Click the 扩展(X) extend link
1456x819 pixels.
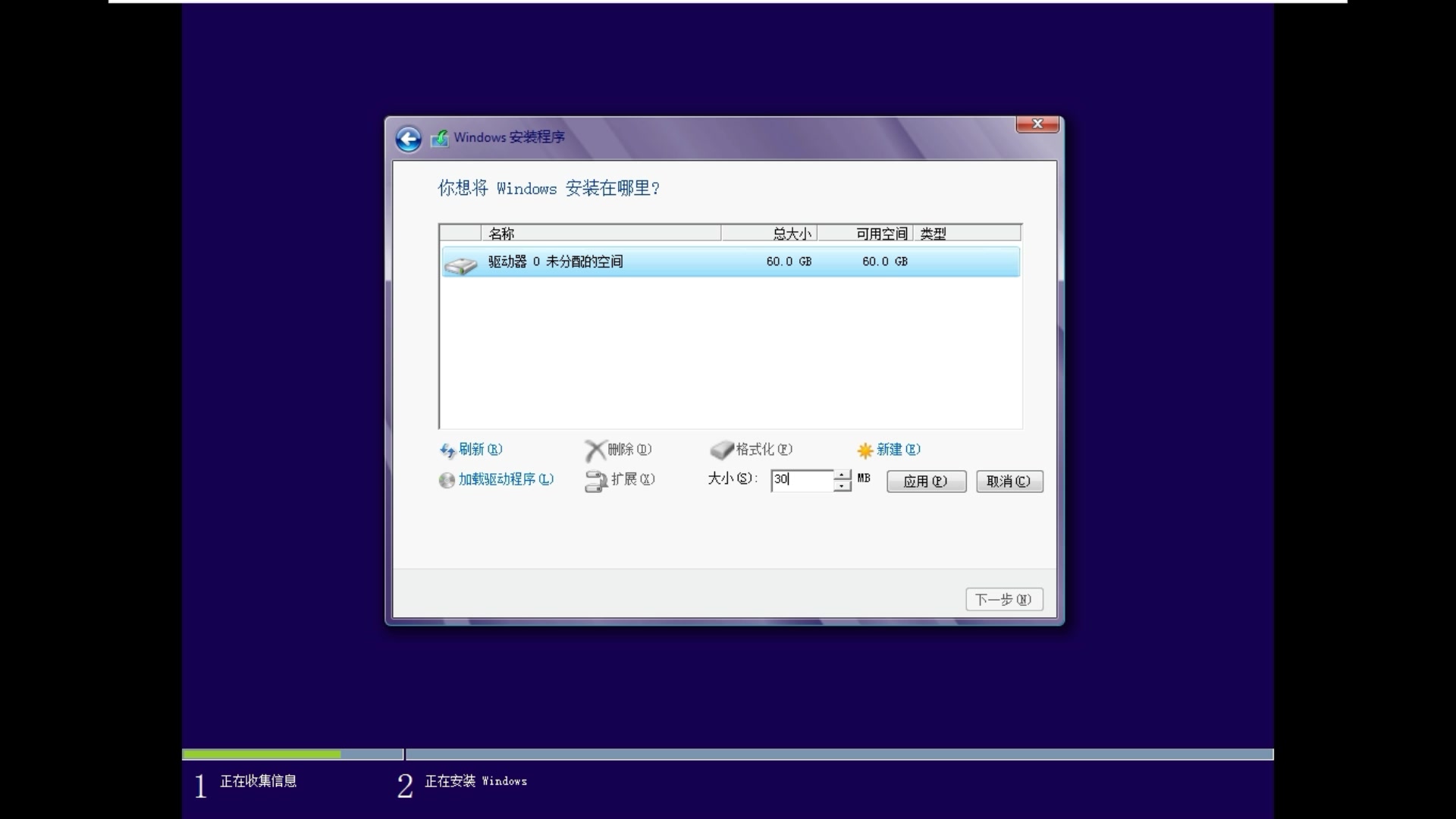[x=633, y=479]
